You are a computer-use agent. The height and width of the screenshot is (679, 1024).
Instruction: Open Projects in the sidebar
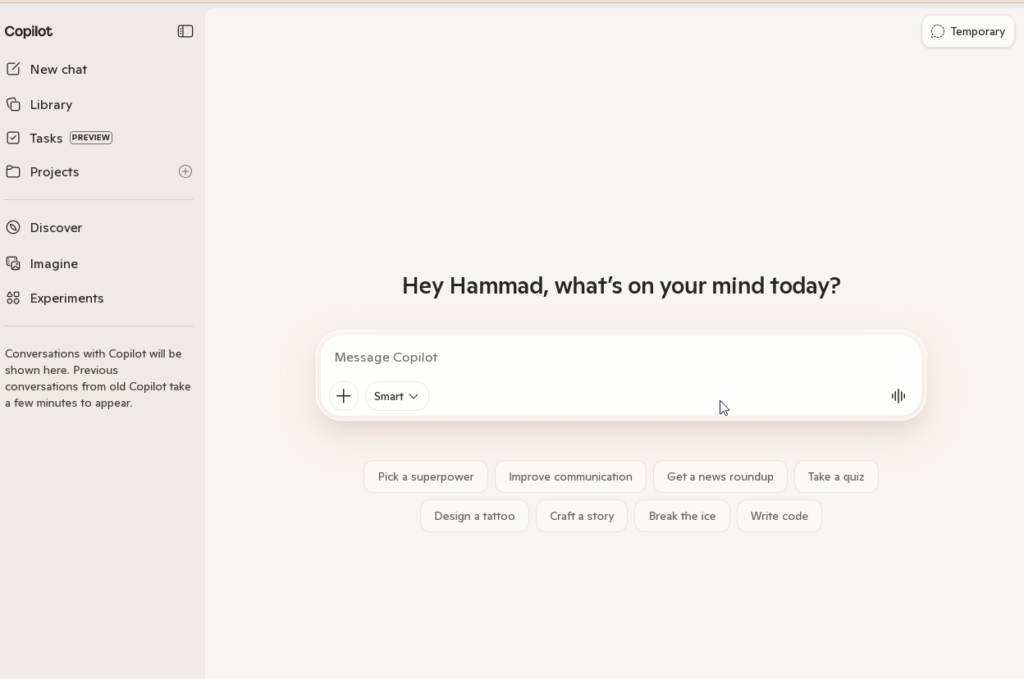coord(54,172)
